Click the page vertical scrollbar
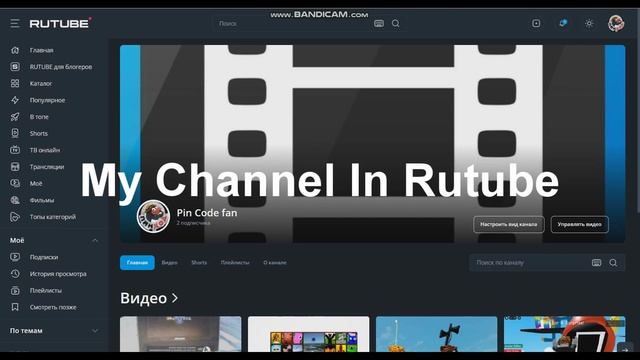The height and width of the screenshot is (360, 640). 638,110
